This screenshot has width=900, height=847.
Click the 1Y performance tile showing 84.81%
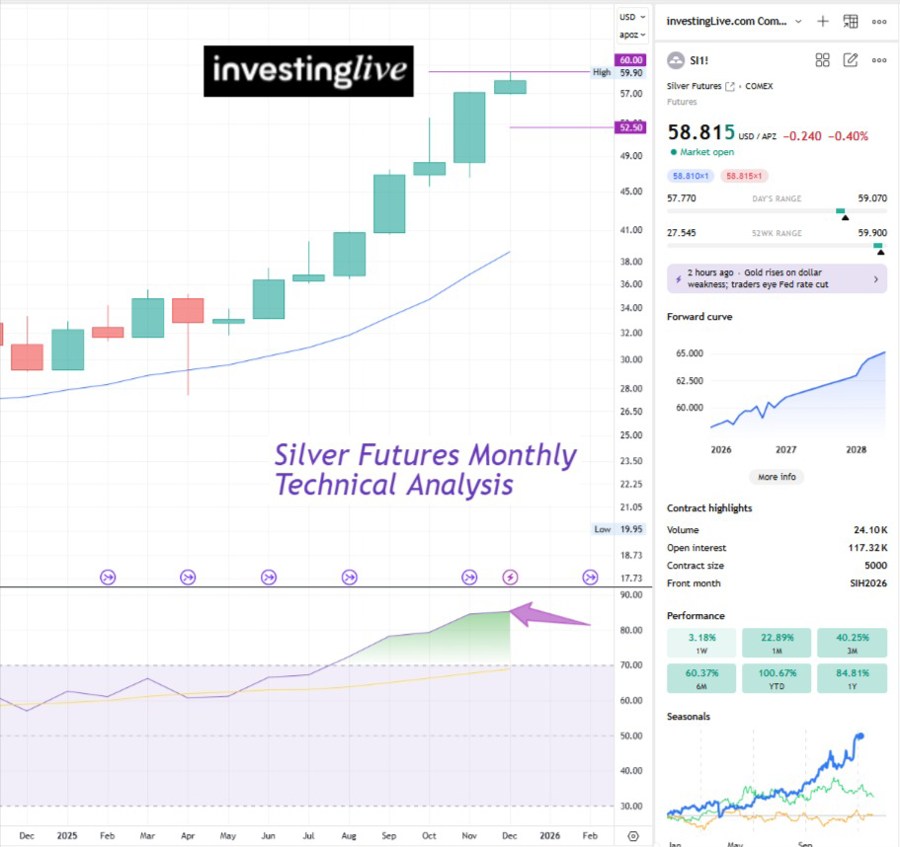click(x=851, y=677)
